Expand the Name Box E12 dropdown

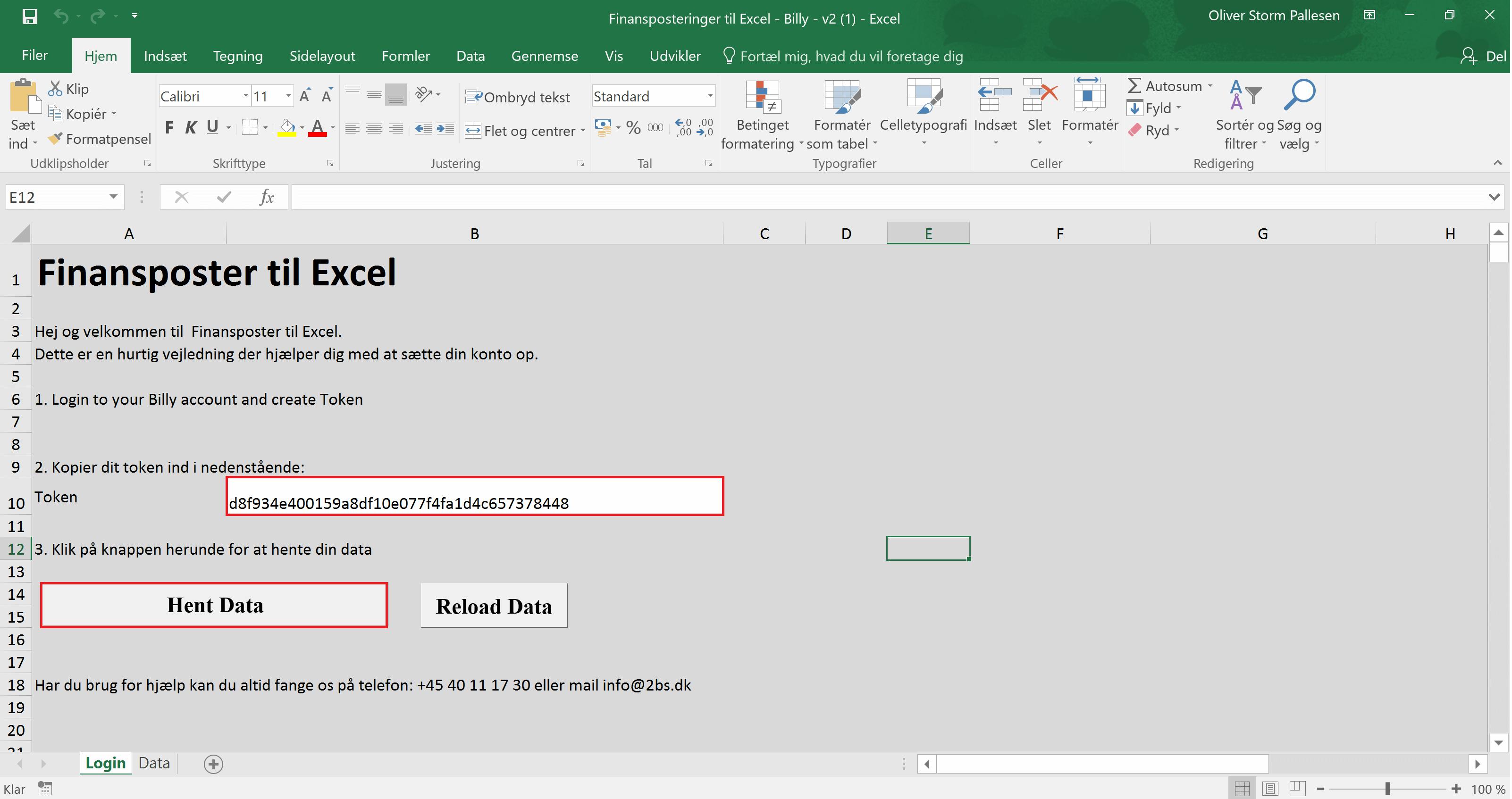tap(113, 197)
